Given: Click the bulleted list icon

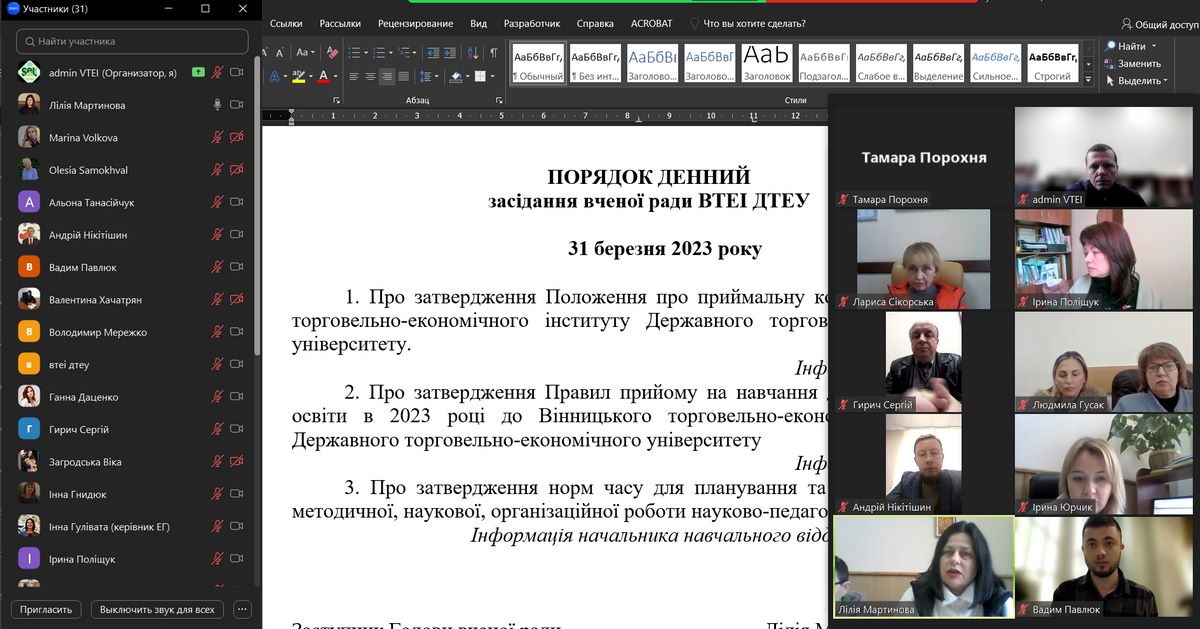Looking at the screenshot, I should click(356, 53).
